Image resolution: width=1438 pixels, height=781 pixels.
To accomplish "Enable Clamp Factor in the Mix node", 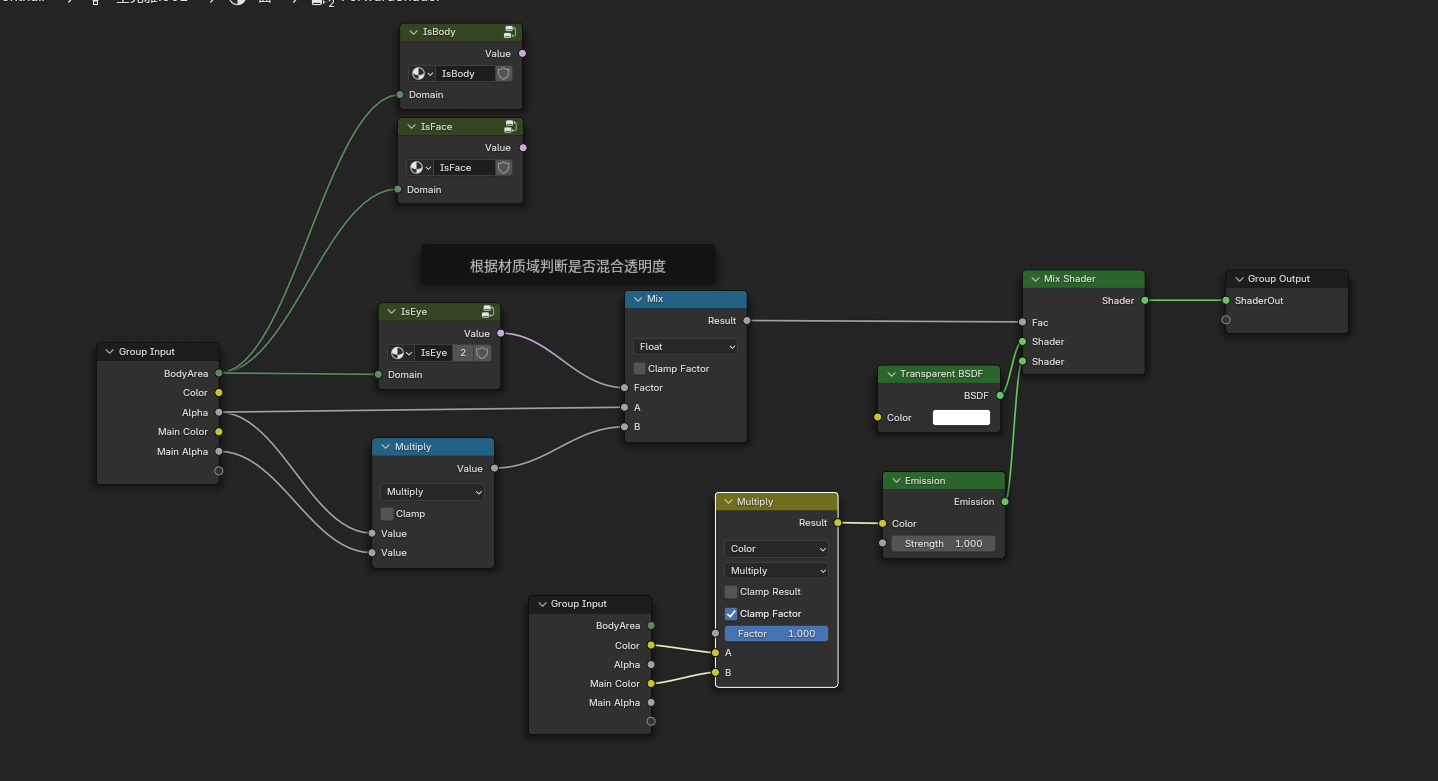I will (640, 369).
